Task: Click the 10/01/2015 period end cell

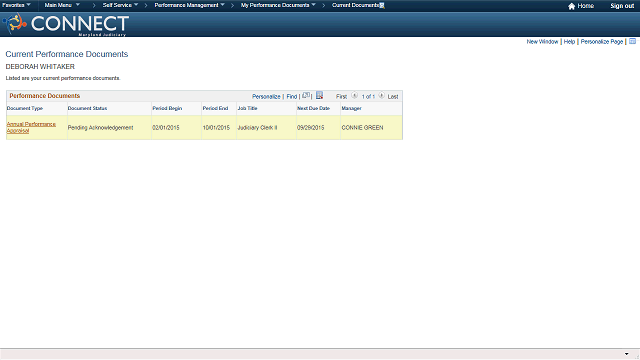Action: tap(216, 128)
